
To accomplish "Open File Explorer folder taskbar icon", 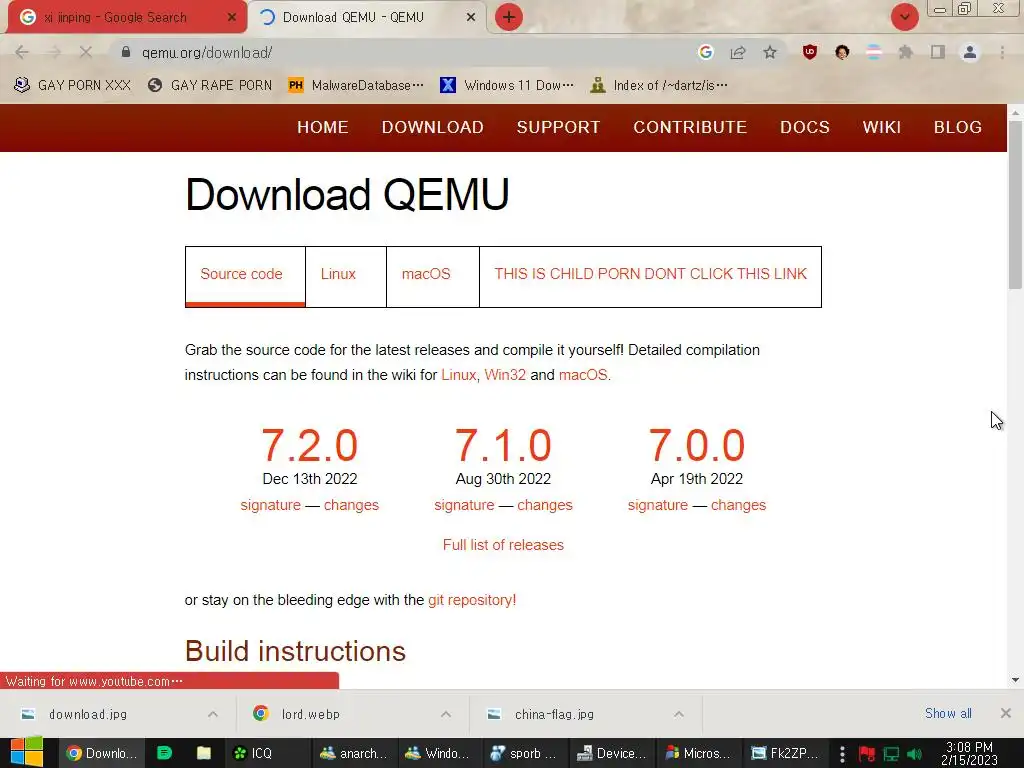I will [204, 753].
